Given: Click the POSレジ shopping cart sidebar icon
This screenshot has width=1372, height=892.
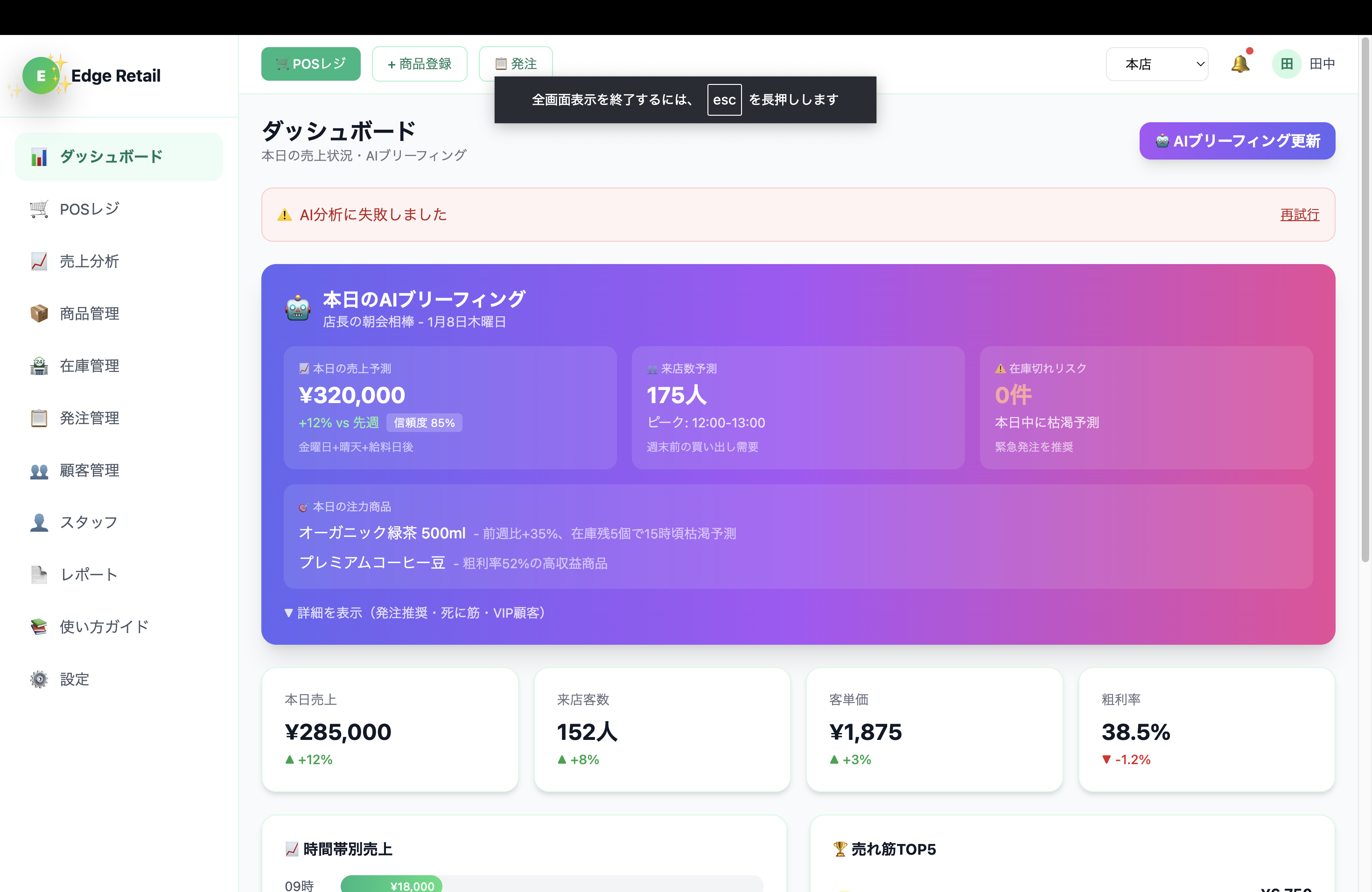Looking at the screenshot, I should 39,209.
